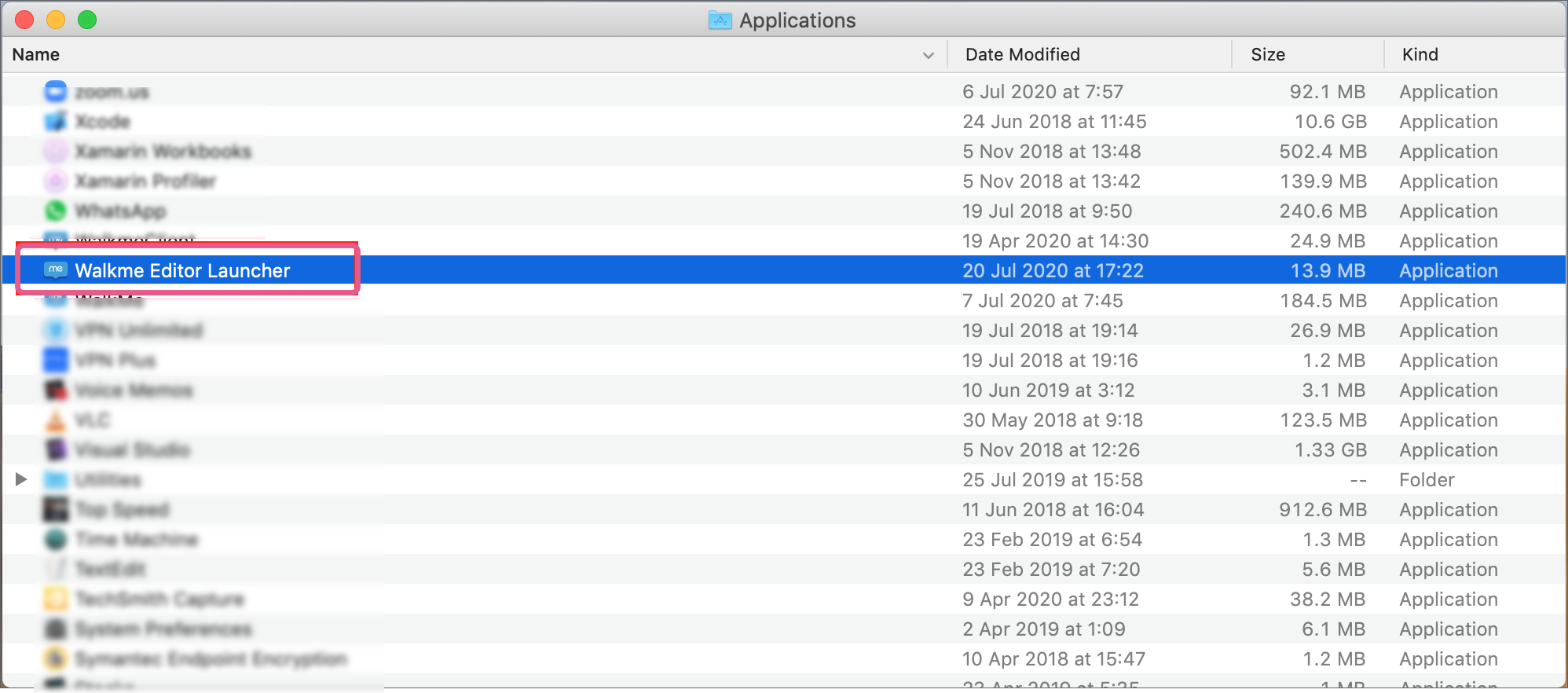Select the Visual Studio icon
This screenshot has height=693, width=1568.
point(55,450)
